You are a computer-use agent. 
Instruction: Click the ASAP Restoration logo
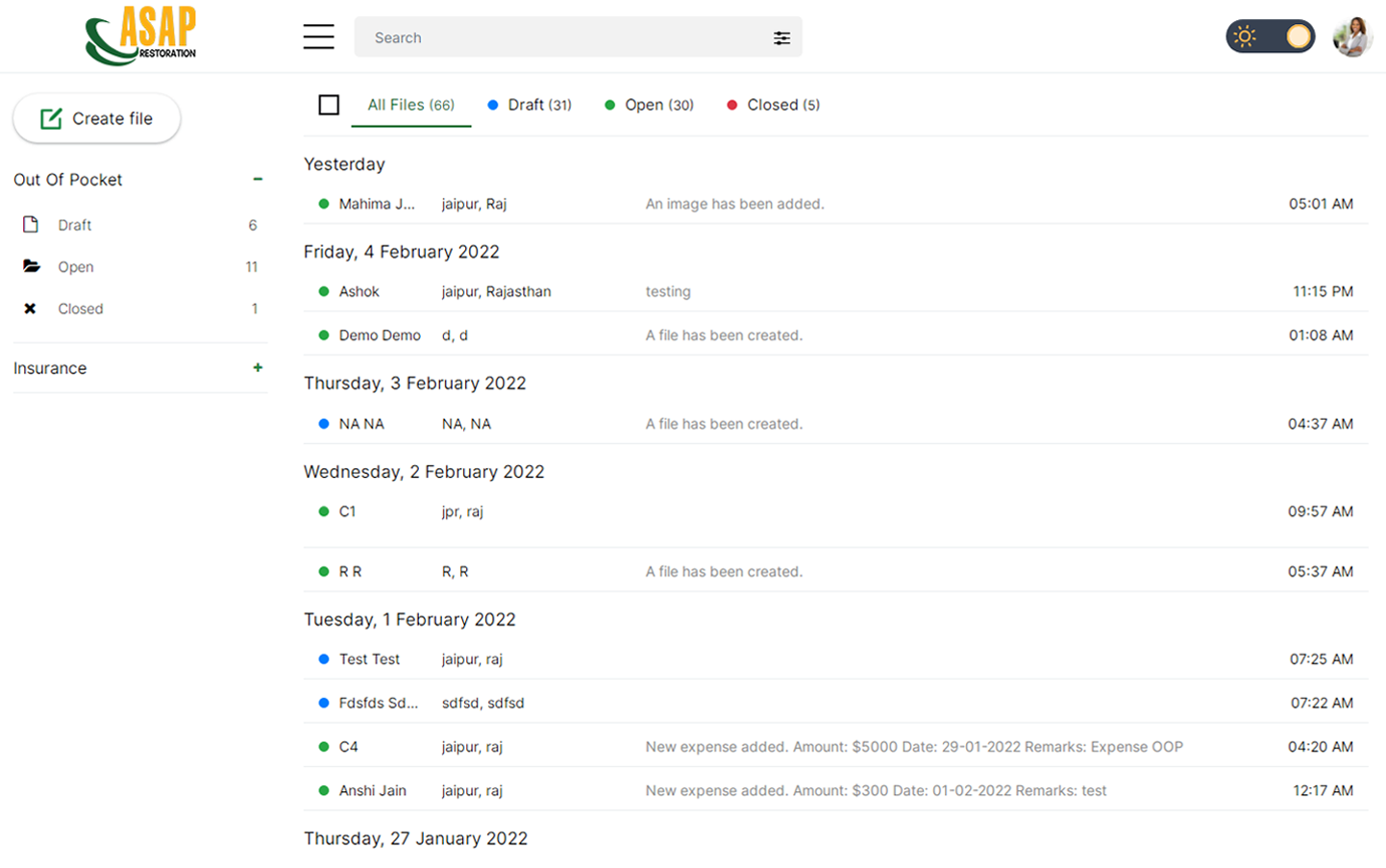click(140, 36)
